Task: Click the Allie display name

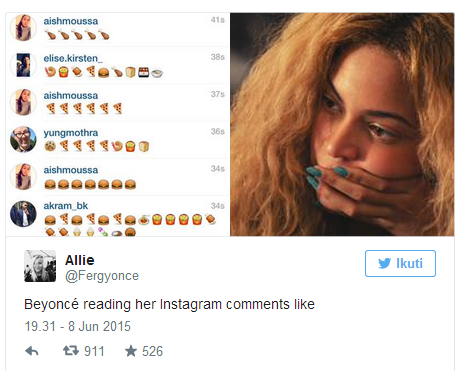Action: 80,260
